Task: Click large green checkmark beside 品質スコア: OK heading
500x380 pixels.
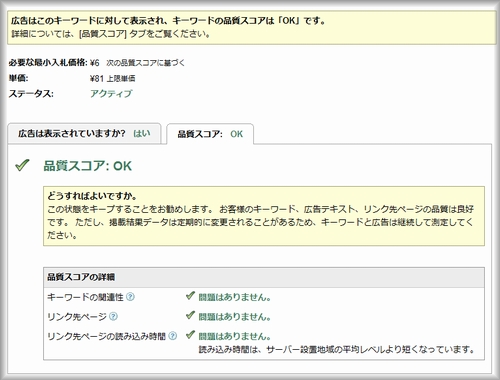Action: pos(22,165)
